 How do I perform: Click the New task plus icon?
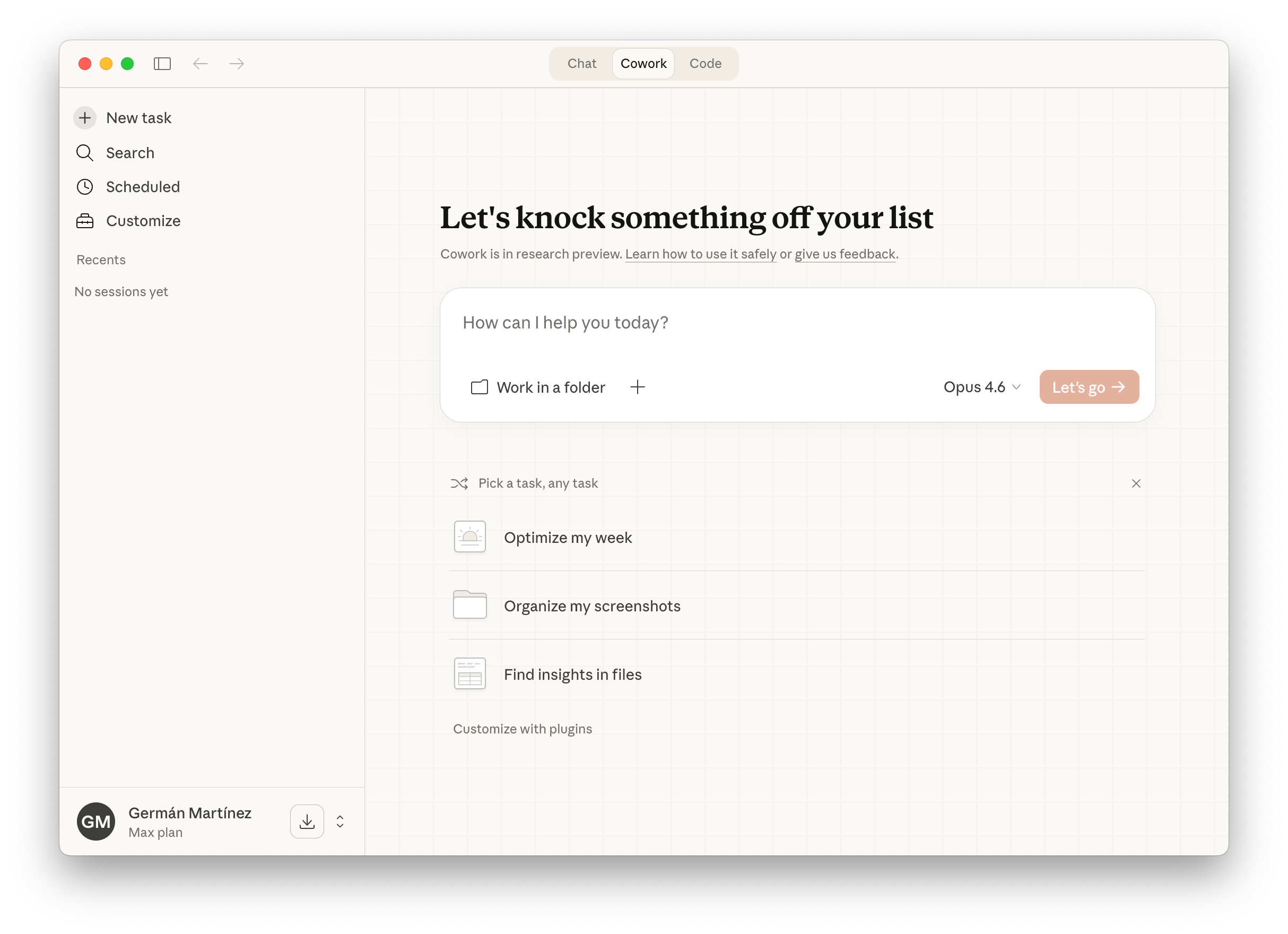click(x=85, y=118)
